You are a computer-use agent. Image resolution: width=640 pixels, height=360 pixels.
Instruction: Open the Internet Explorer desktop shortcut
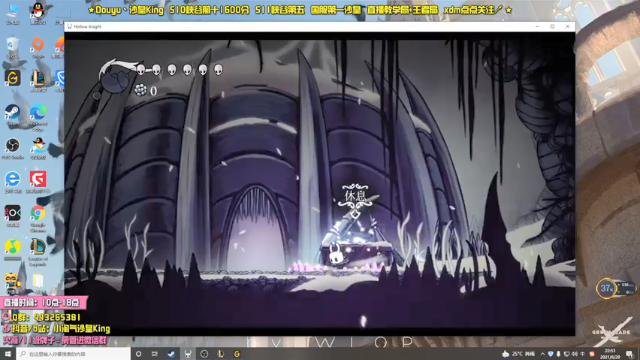point(13,182)
